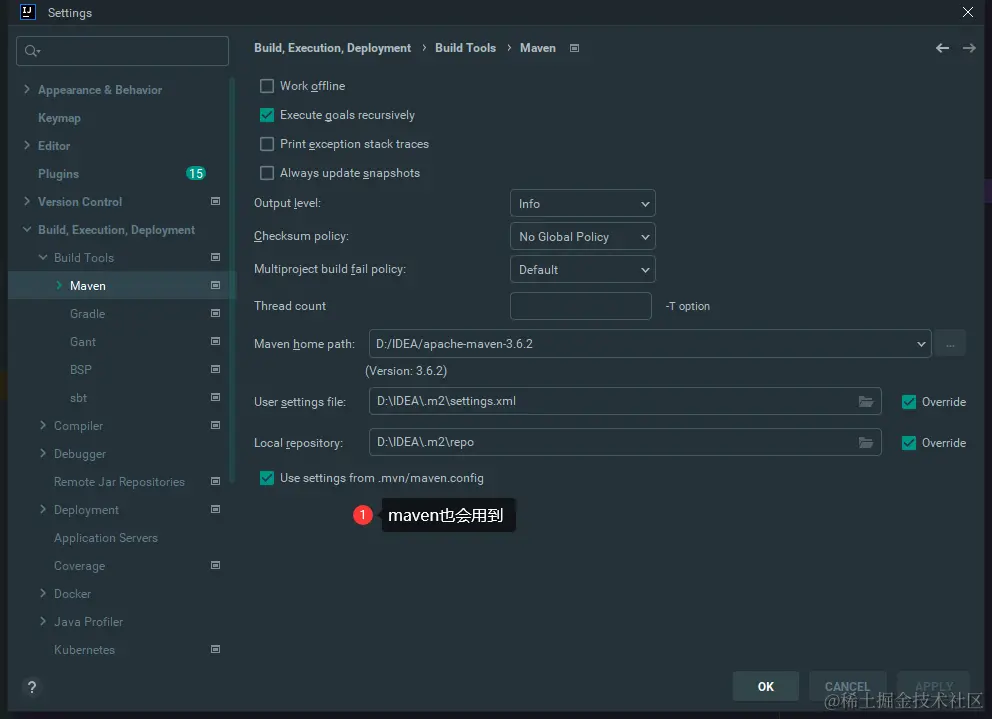Click project-level icon on BSP row
Image resolution: width=992 pixels, height=719 pixels.
(x=215, y=369)
